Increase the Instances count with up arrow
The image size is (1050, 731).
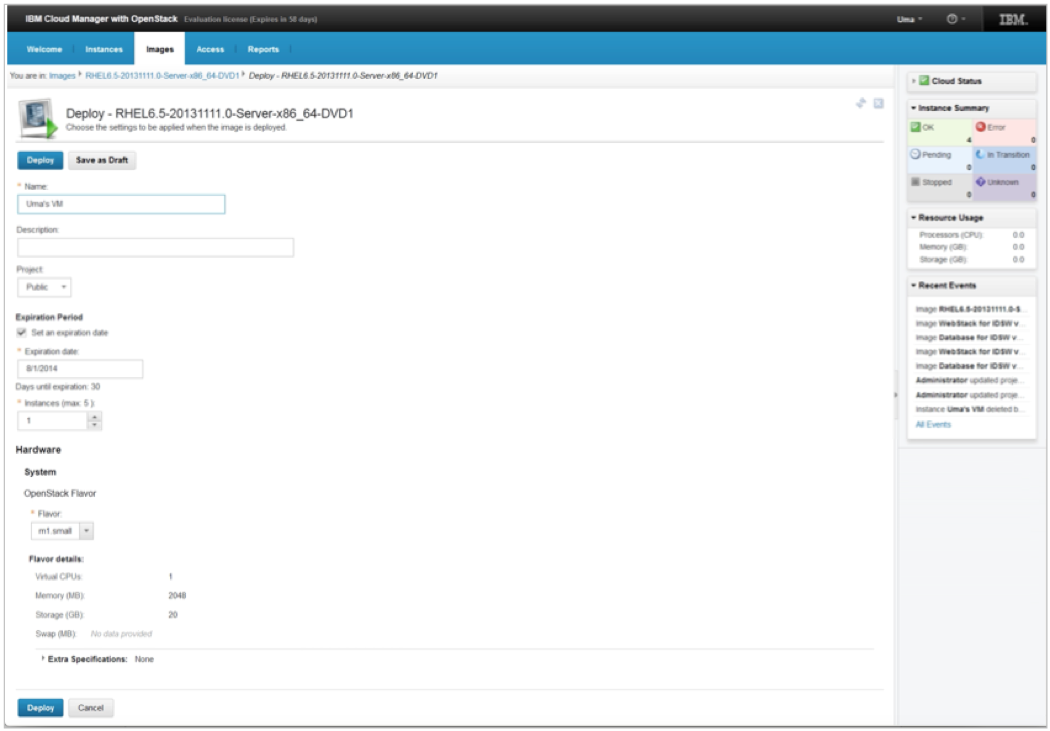(95, 416)
